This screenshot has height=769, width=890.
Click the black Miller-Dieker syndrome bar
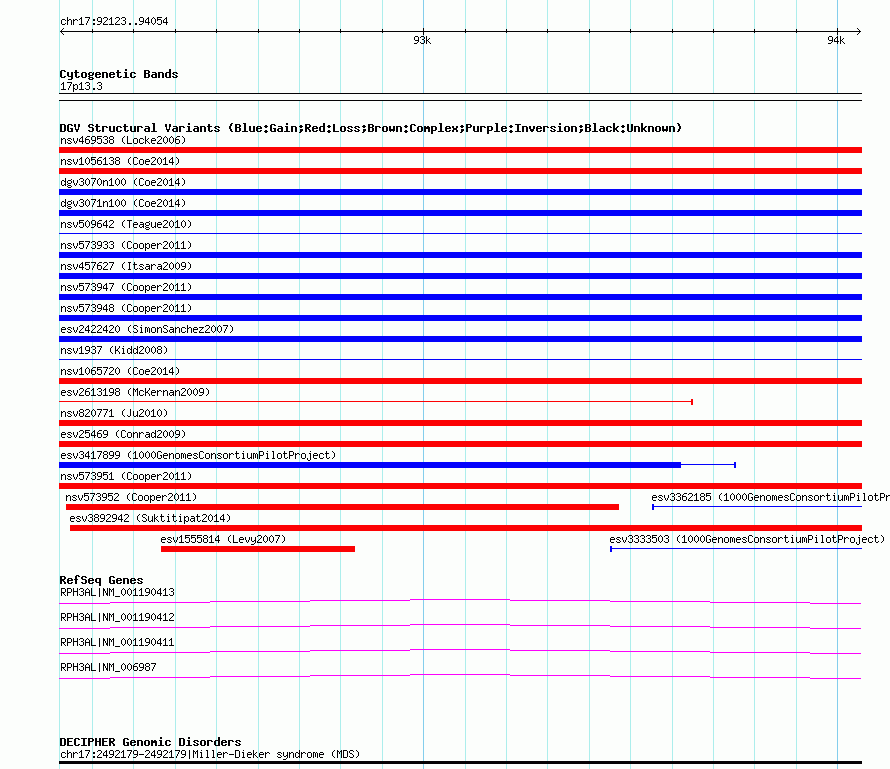pos(460,763)
